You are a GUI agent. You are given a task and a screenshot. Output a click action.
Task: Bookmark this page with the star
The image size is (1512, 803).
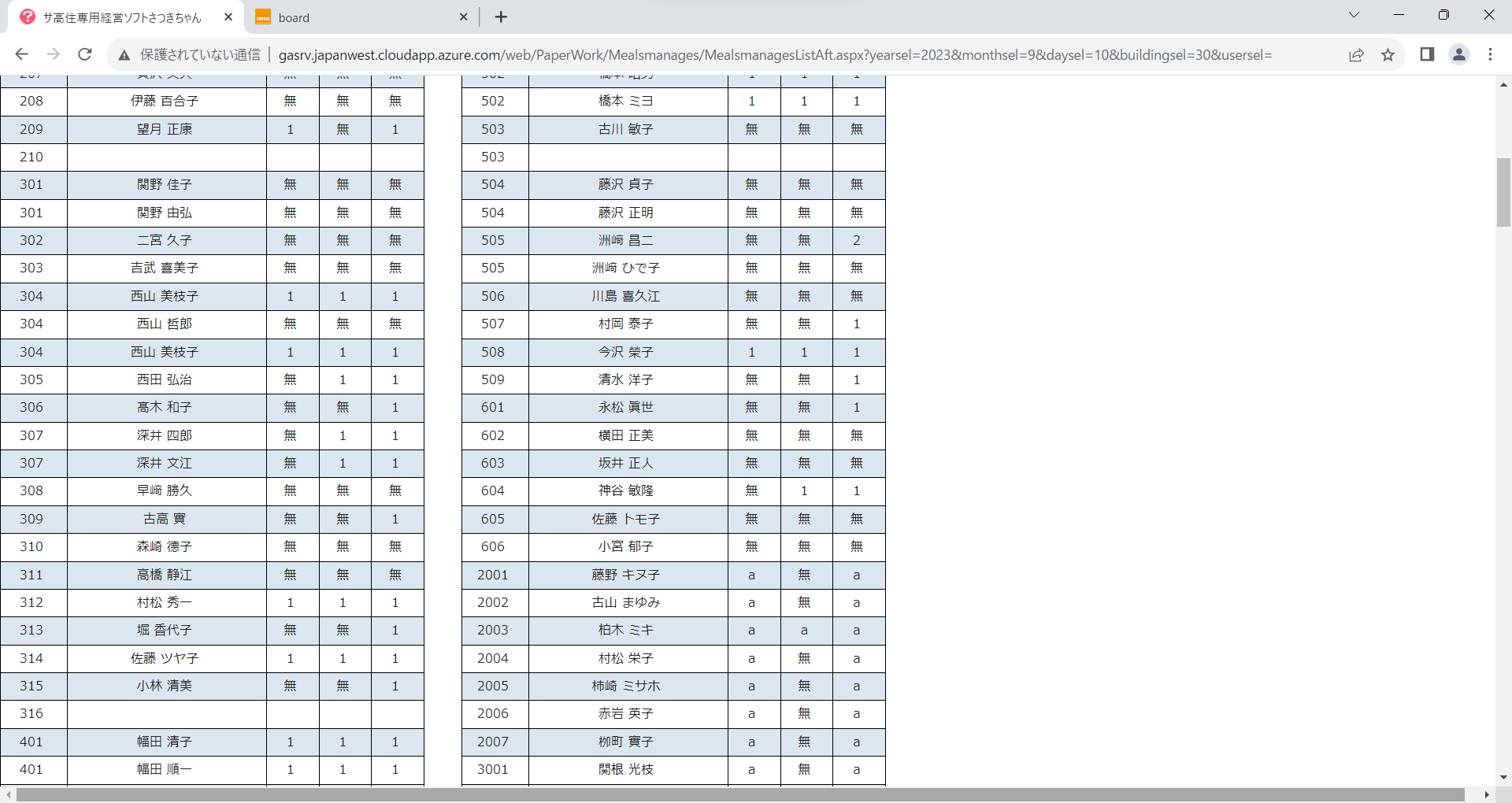(x=1388, y=54)
